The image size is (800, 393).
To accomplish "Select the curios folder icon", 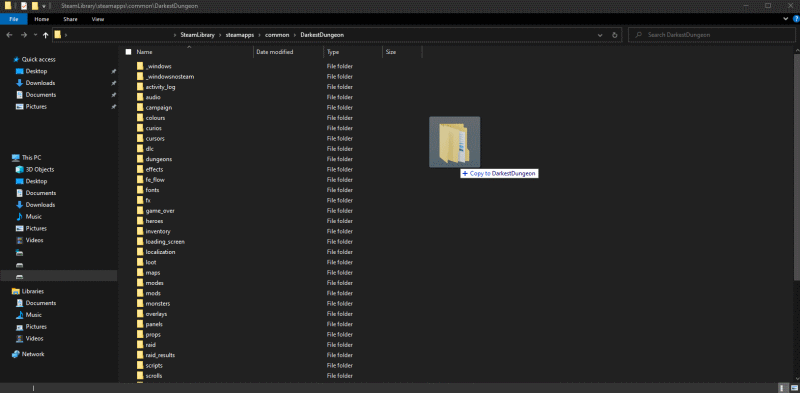I will click(140, 128).
